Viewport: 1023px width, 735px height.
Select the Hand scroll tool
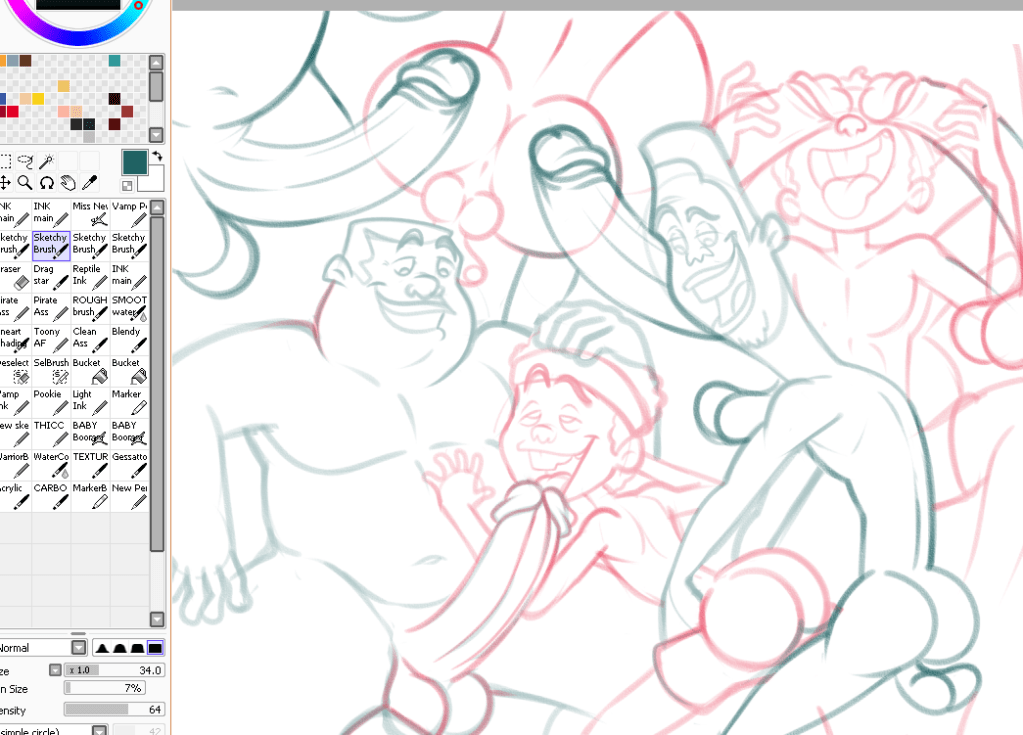click(x=69, y=182)
